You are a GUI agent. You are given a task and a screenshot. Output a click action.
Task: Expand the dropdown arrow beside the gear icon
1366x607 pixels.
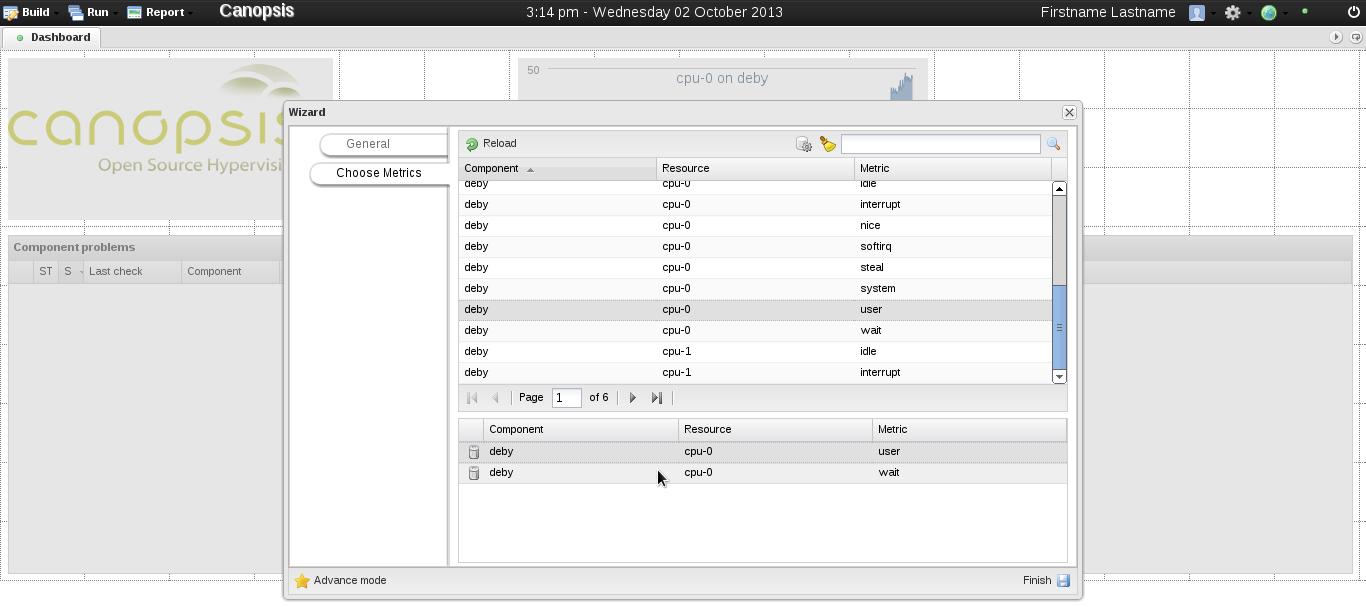pyautogui.click(x=1250, y=13)
